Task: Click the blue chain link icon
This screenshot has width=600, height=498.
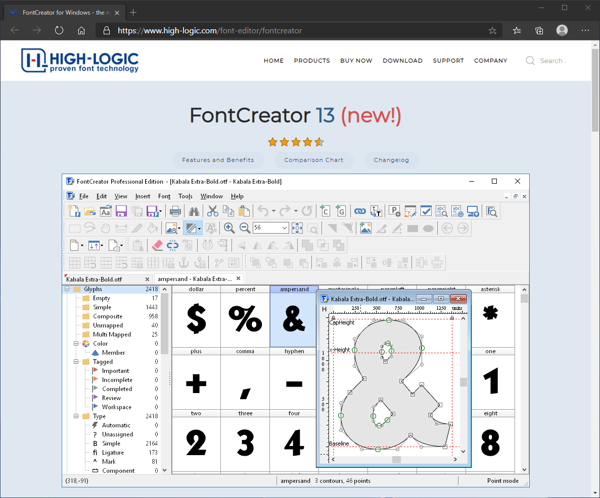Action: pyautogui.click(x=360, y=211)
